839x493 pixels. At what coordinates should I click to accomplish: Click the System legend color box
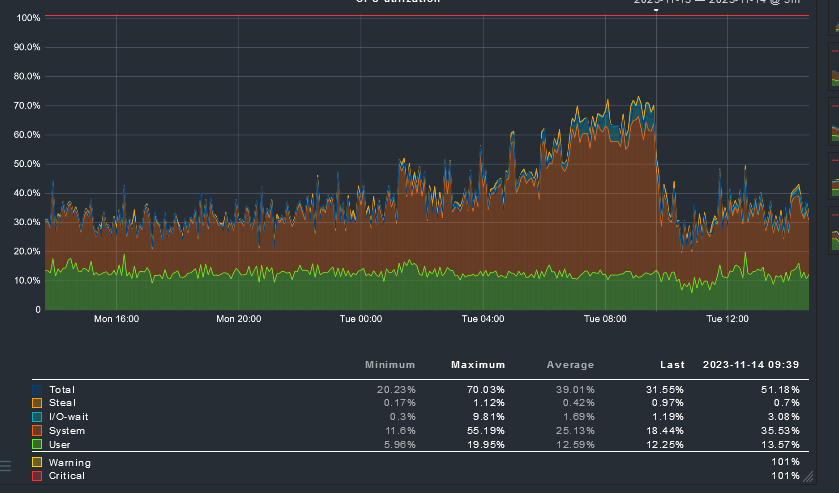[x=38, y=430]
